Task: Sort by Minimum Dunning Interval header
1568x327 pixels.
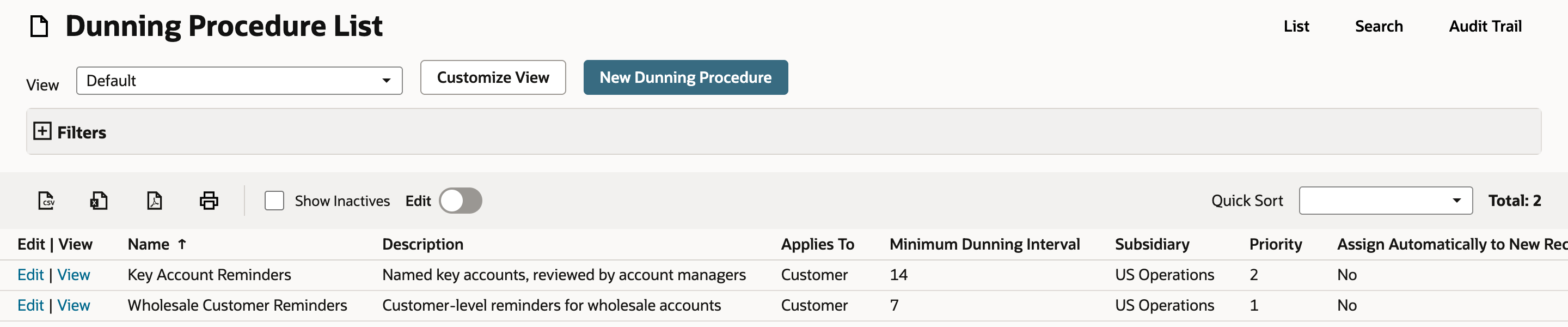Action: (984, 244)
